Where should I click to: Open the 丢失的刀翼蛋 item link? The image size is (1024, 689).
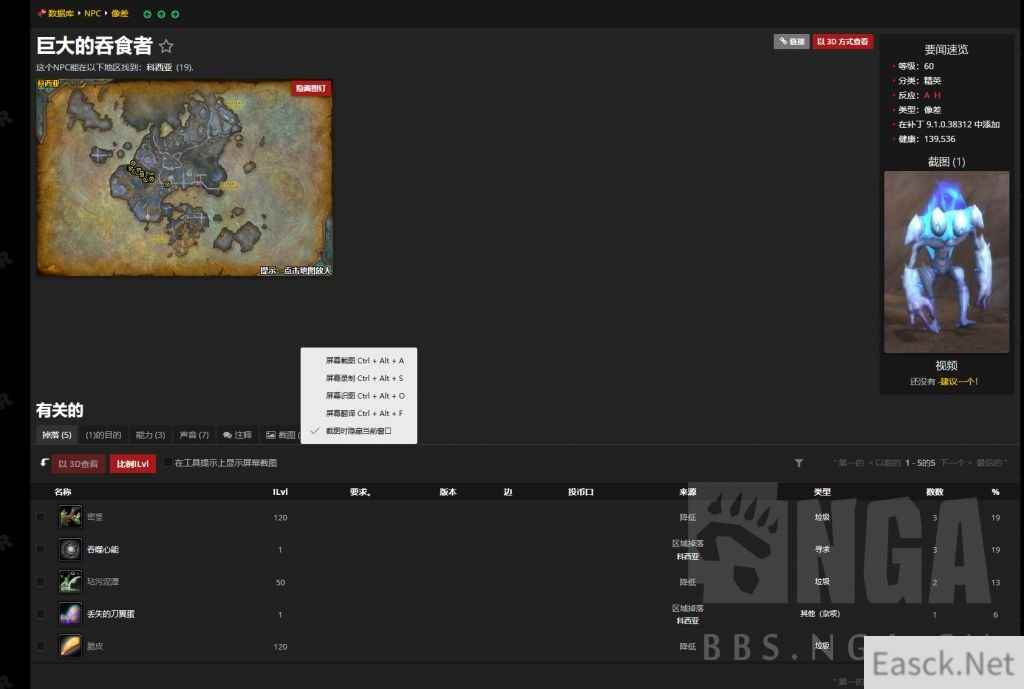[111, 614]
